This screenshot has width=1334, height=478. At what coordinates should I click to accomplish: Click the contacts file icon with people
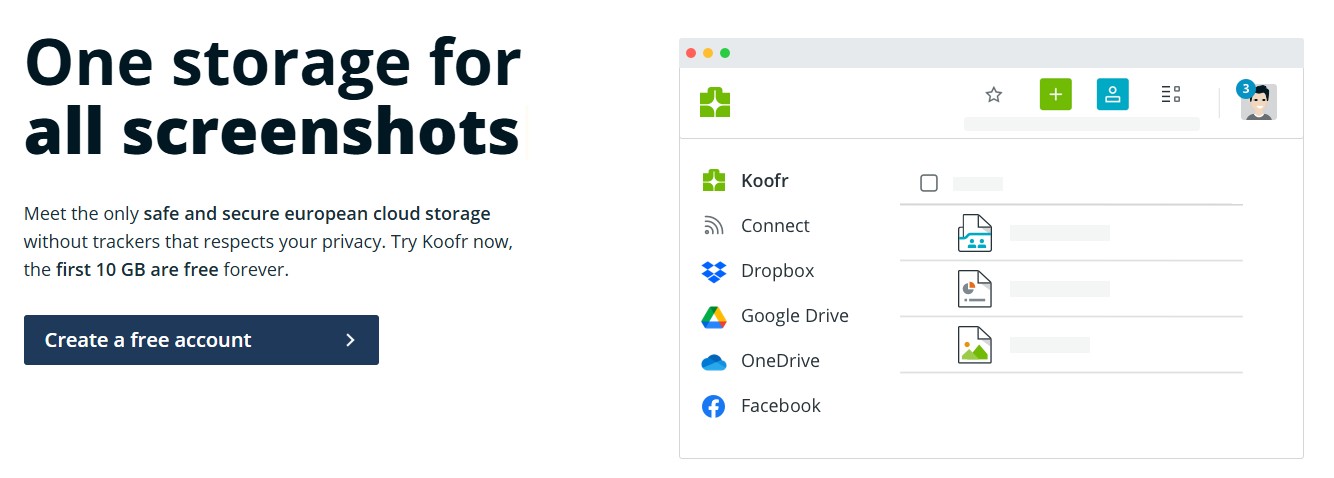(x=974, y=233)
